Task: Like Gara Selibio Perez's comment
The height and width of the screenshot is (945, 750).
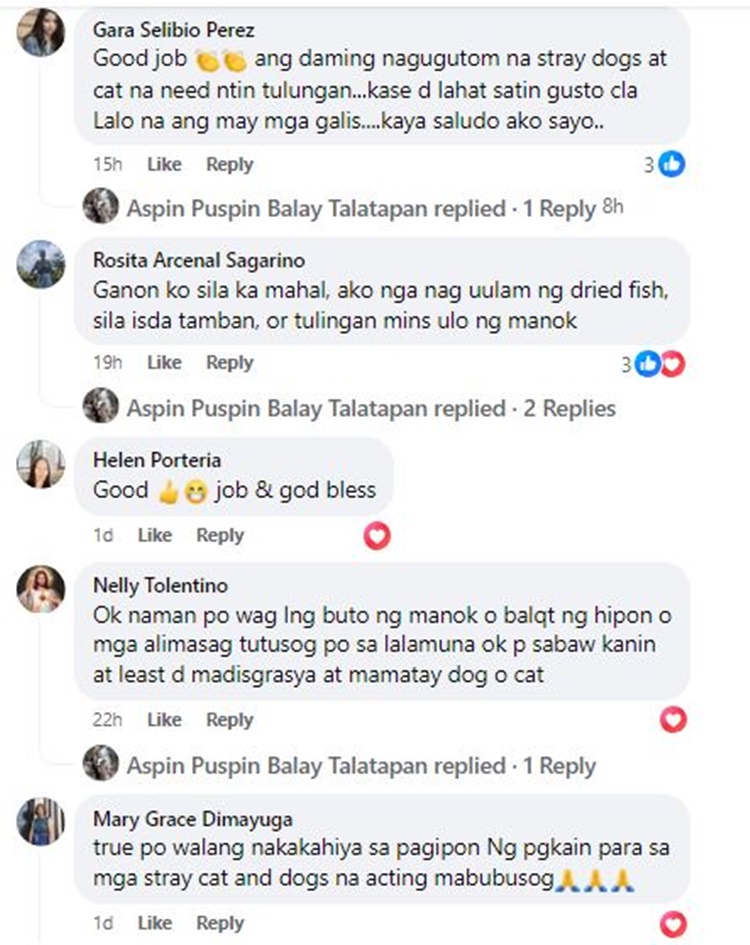Action: pyautogui.click(x=164, y=164)
